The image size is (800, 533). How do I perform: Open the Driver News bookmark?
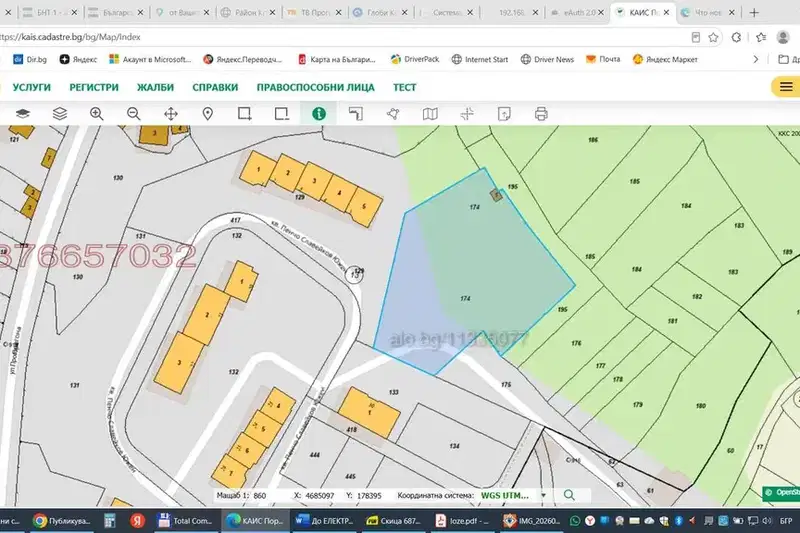(547, 59)
